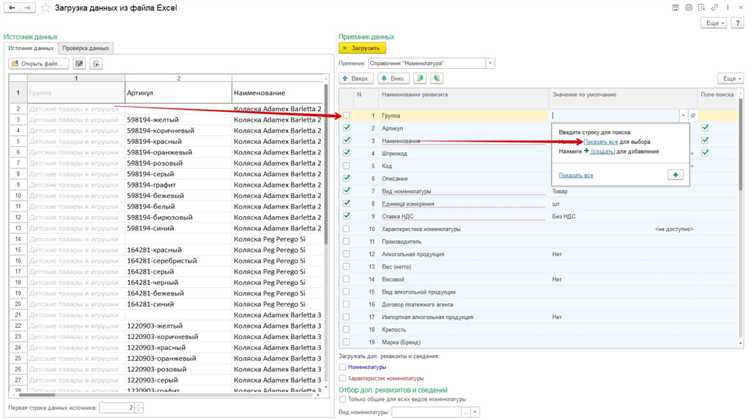Click the round icon in the top-right title bar
750x420 pixels.
[689, 8]
